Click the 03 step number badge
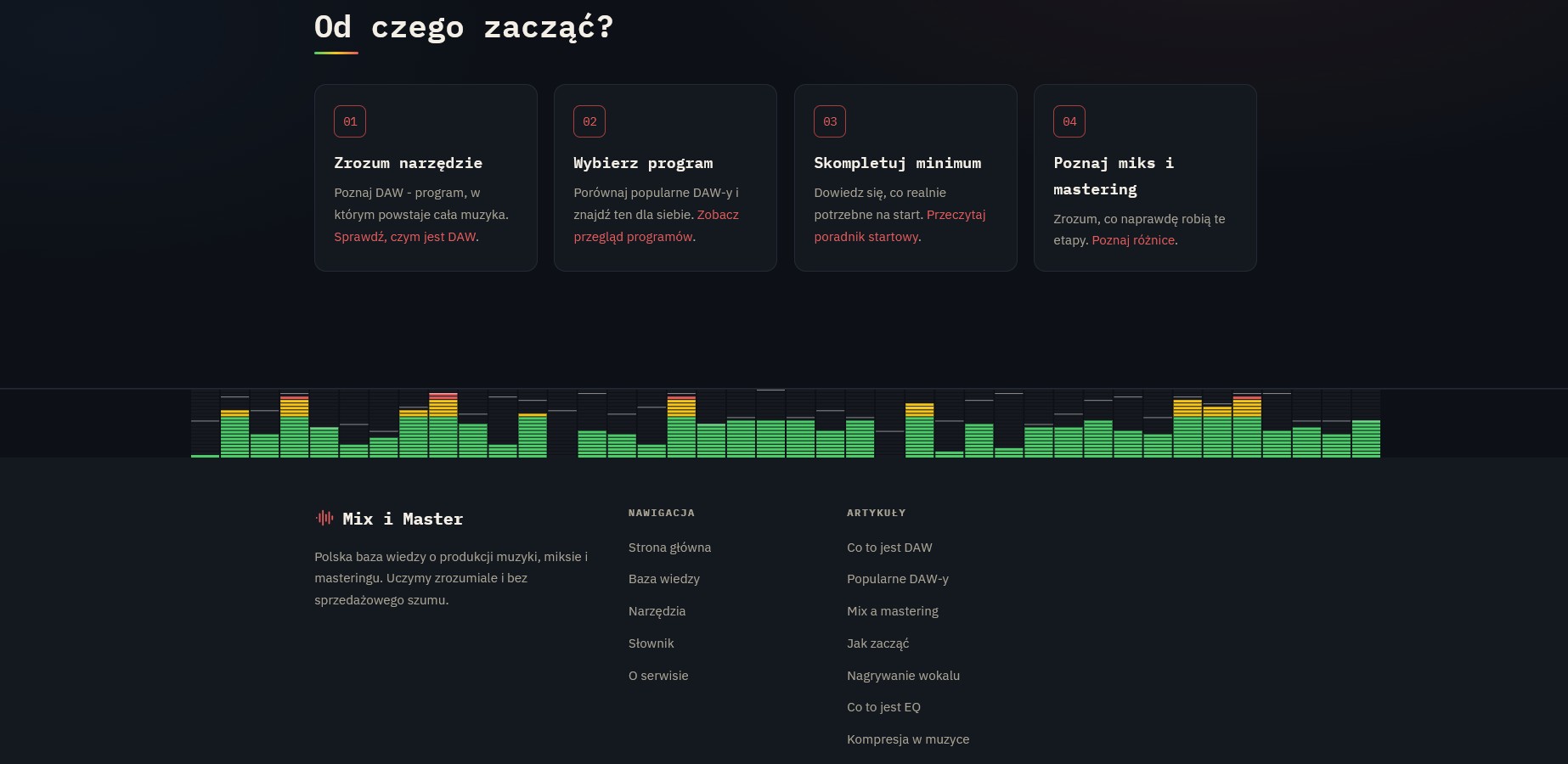The image size is (1568, 764). (x=830, y=121)
